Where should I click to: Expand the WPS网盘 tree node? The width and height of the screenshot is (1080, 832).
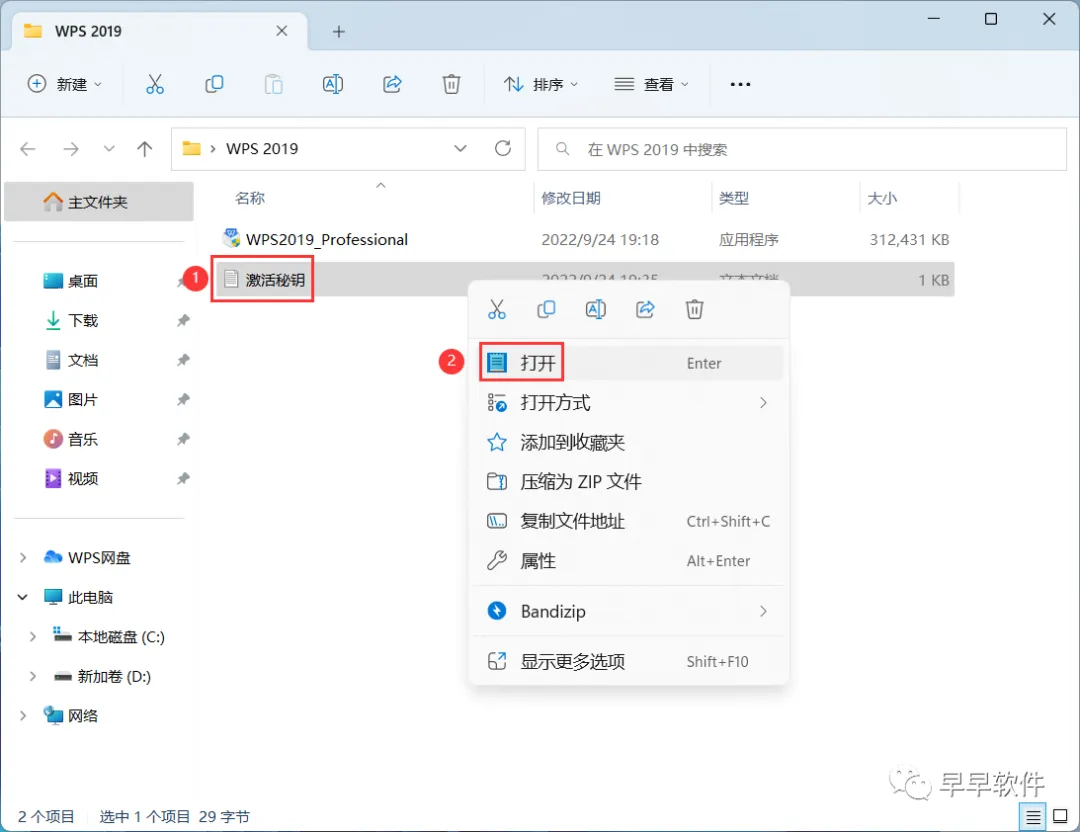tap(23, 558)
